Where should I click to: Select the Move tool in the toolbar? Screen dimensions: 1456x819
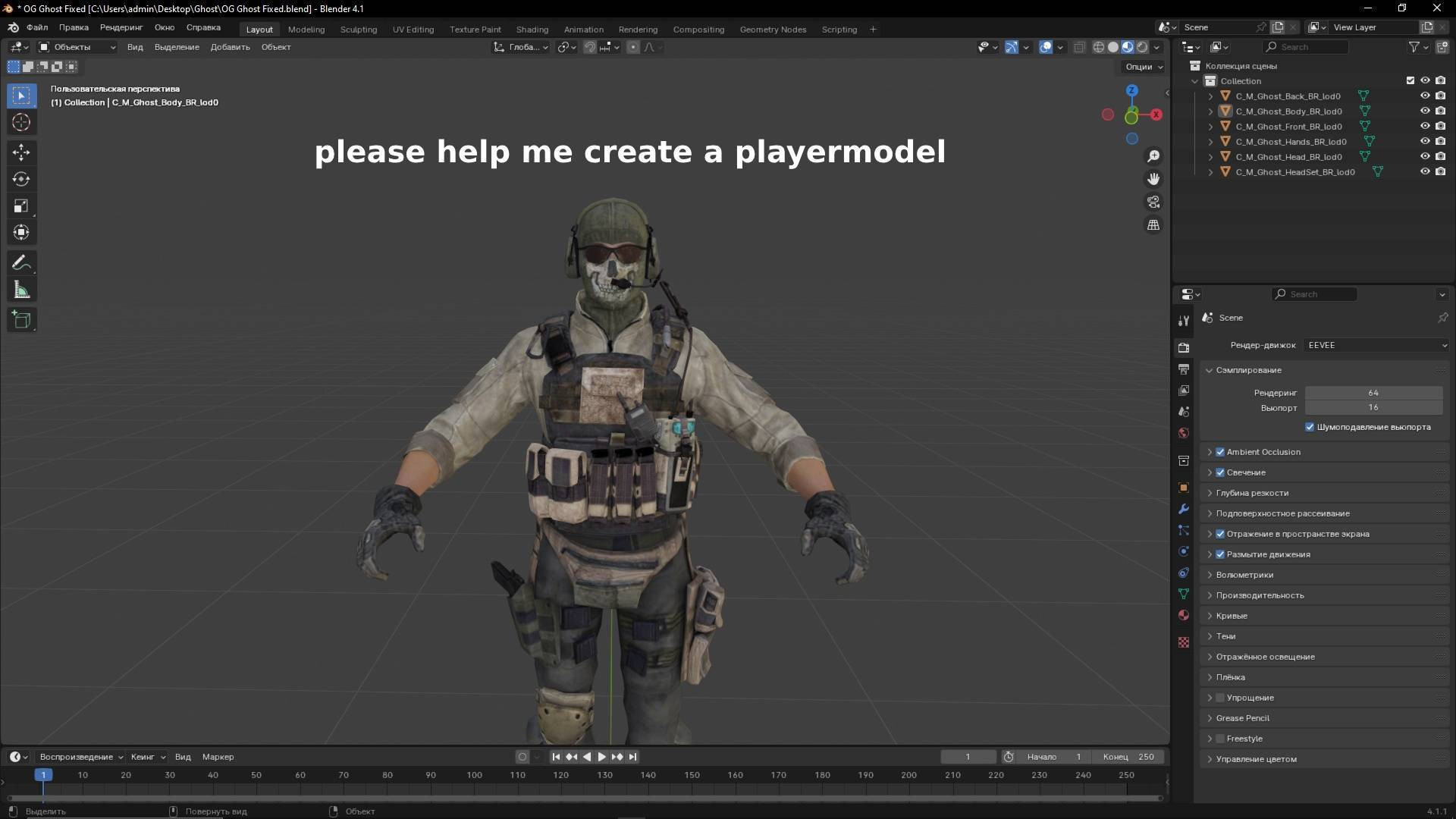point(21,152)
